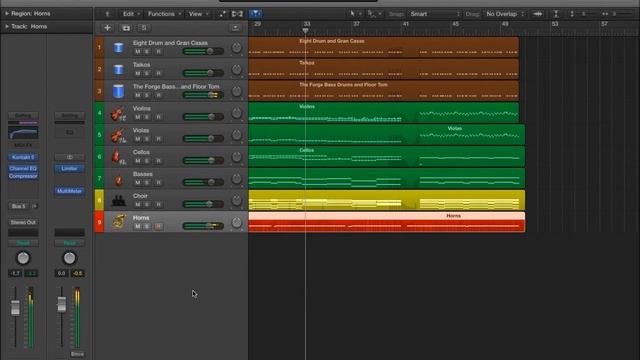Enable the Flex view icon in toolbar
Viewport: 640px width, 360px height.
coord(237,14)
